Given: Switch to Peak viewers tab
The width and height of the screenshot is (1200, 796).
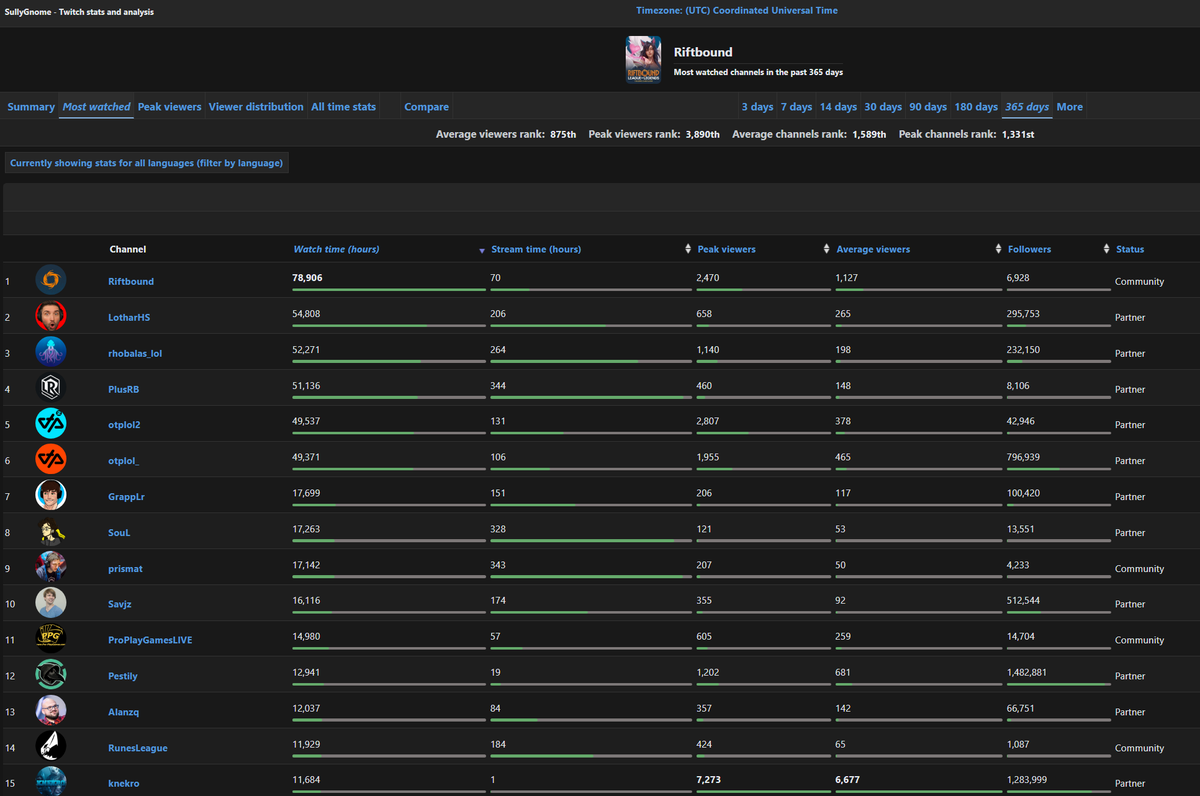Looking at the screenshot, I should point(169,107).
